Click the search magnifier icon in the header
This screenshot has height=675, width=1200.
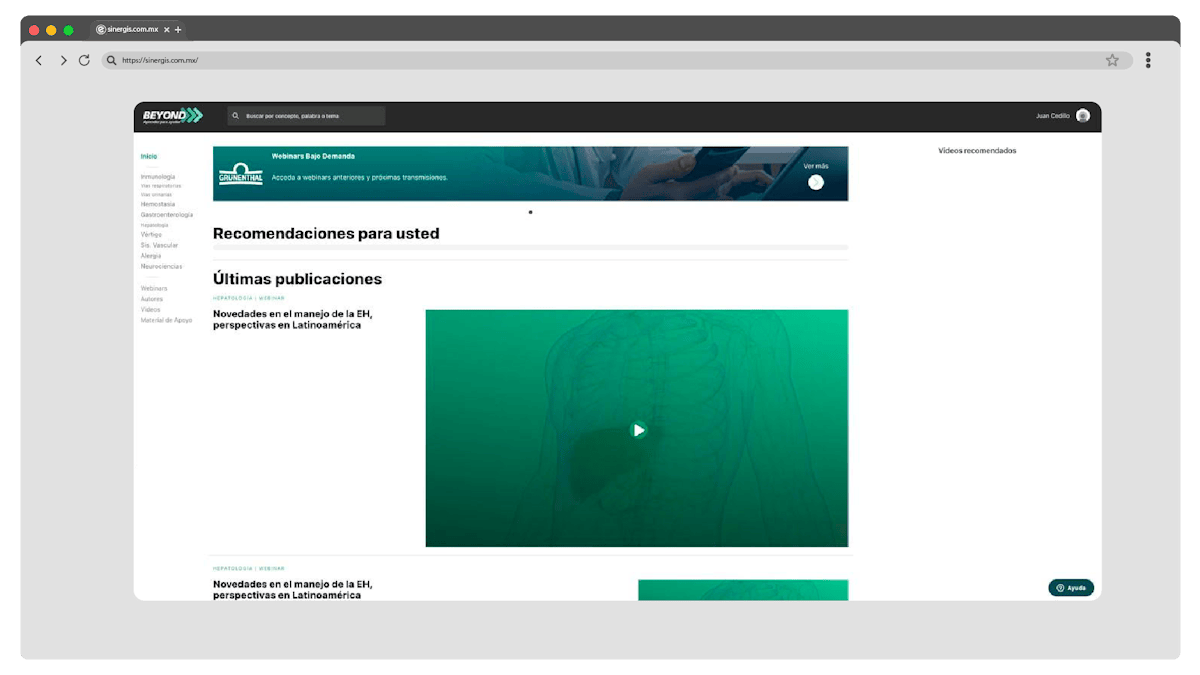point(237,115)
